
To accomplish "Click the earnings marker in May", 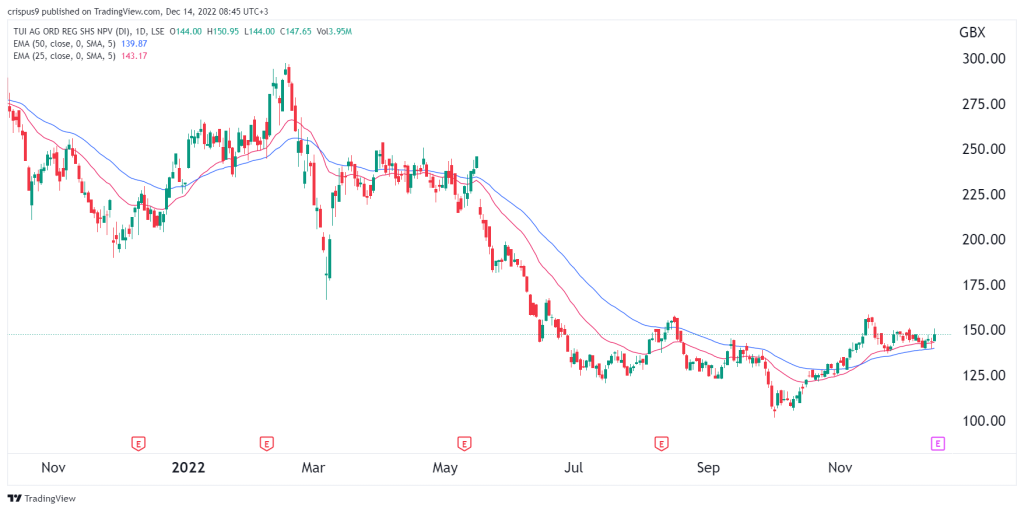I will tap(464, 444).
